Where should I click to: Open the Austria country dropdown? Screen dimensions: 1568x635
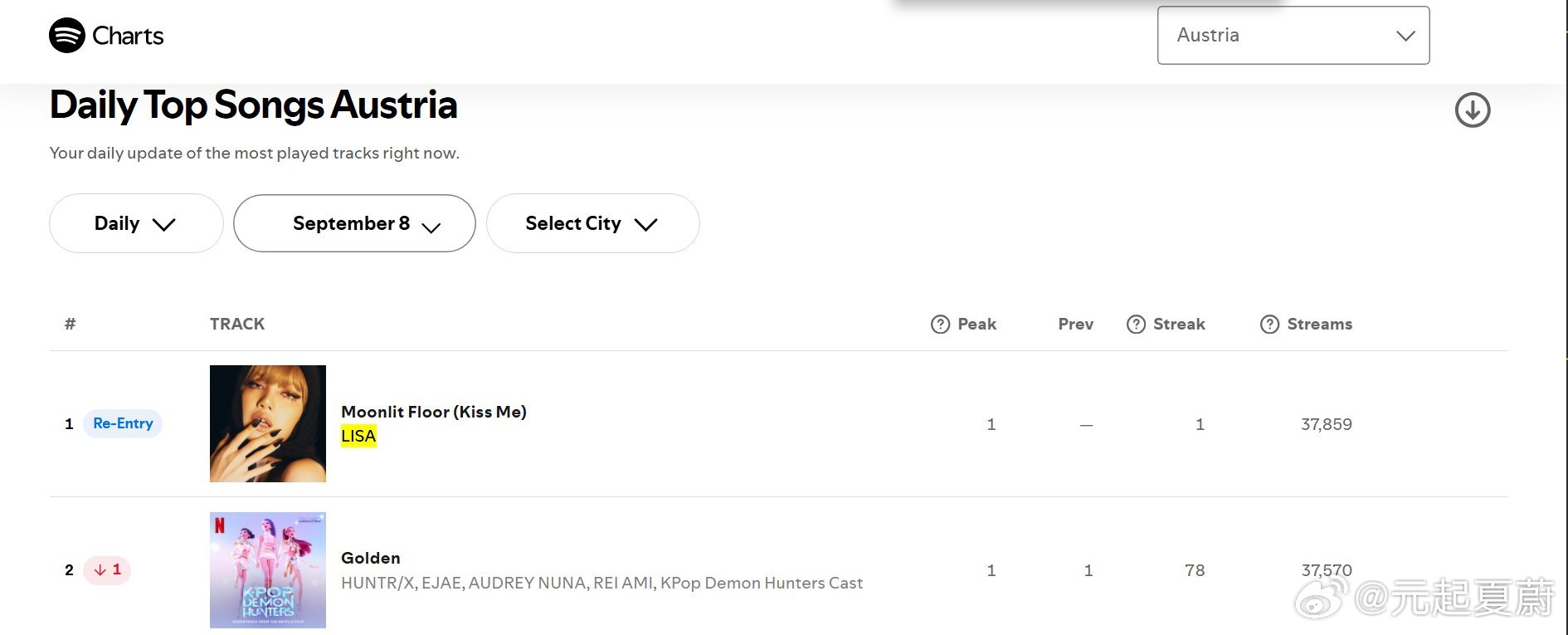point(1293,36)
